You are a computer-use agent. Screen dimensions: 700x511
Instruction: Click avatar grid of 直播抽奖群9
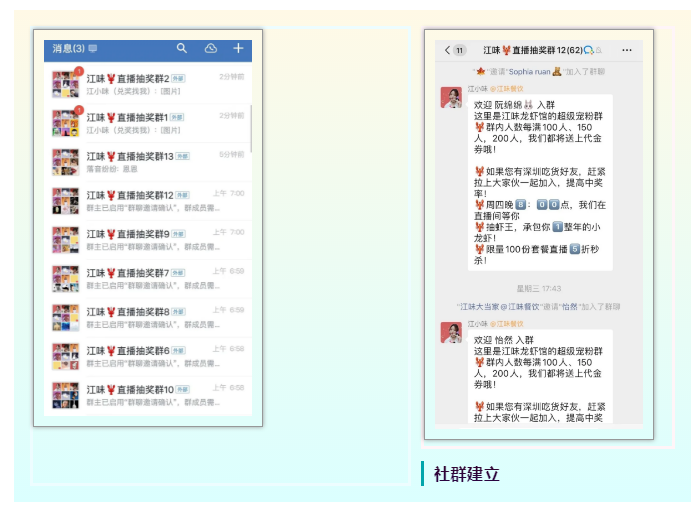click(x=66, y=240)
